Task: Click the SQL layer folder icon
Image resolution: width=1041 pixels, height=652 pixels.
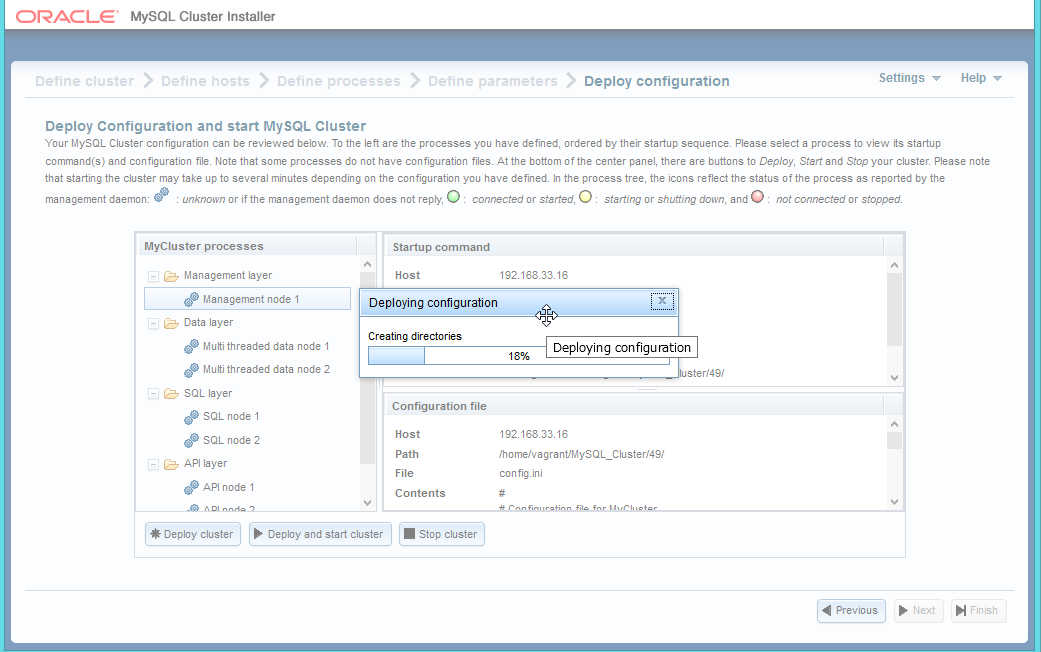Action: pos(171,394)
